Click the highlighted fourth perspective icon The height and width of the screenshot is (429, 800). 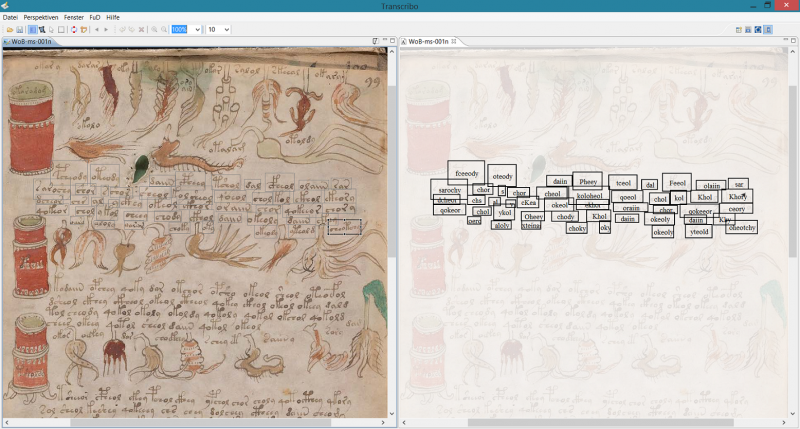768,30
